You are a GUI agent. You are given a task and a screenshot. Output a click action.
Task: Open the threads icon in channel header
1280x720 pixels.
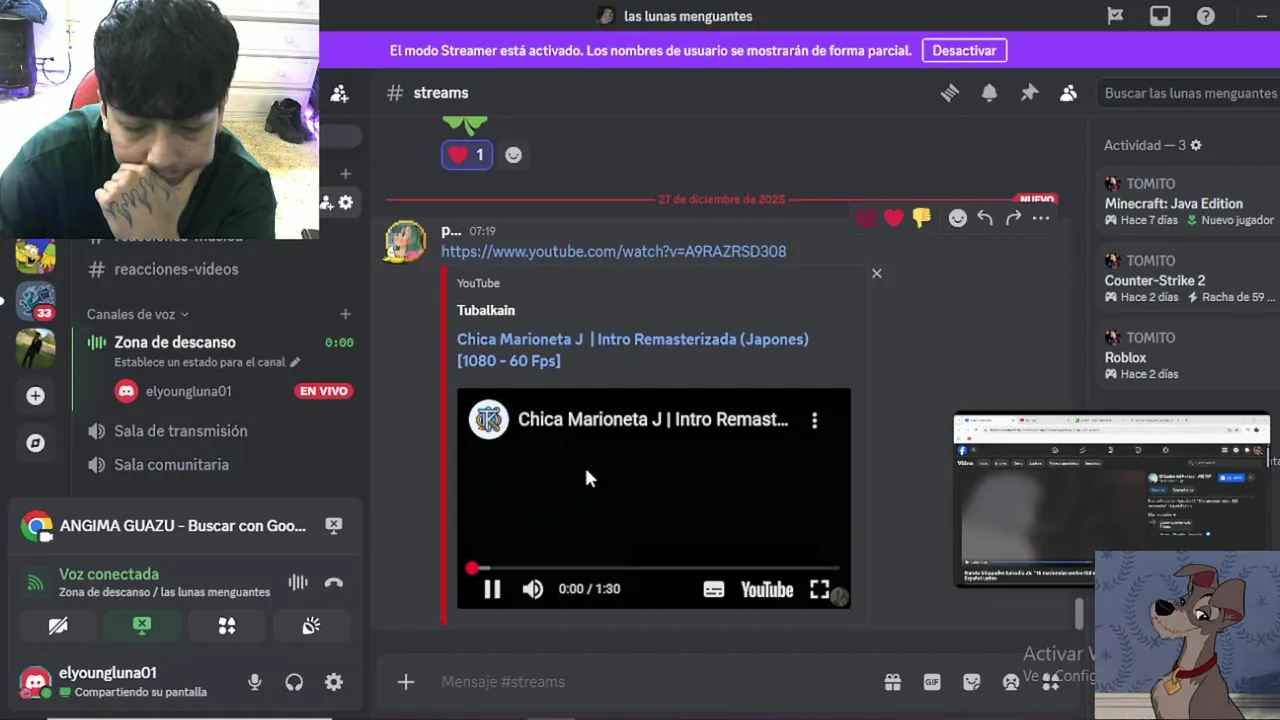click(950, 93)
